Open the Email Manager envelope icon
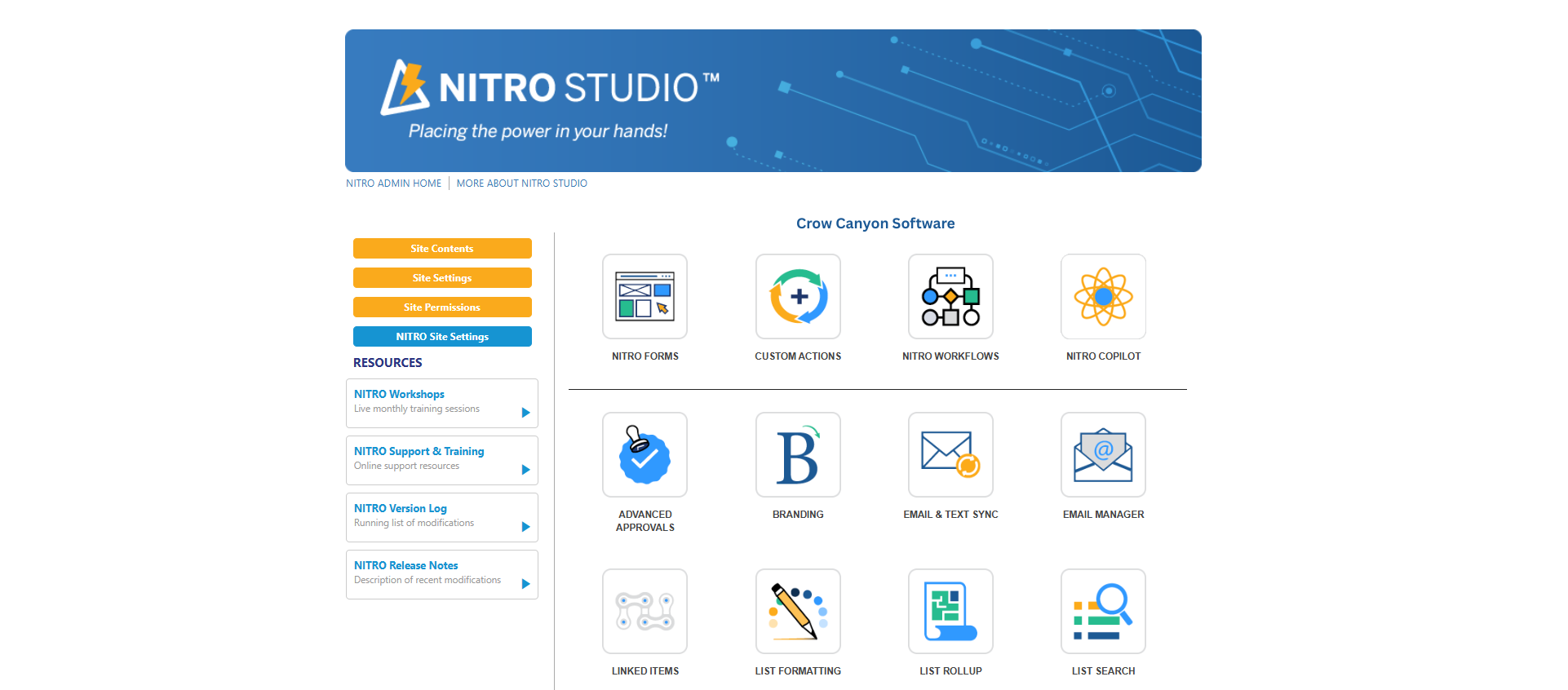The height and width of the screenshot is (690, 1568). 1103,454
